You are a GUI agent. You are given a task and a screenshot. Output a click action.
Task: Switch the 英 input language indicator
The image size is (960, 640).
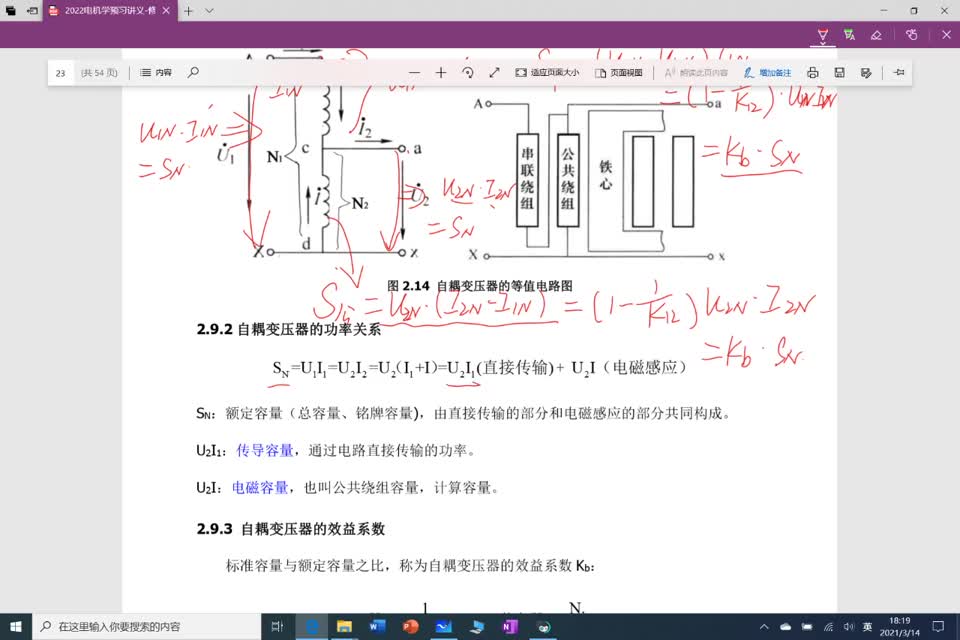click(x=867, y=627)
